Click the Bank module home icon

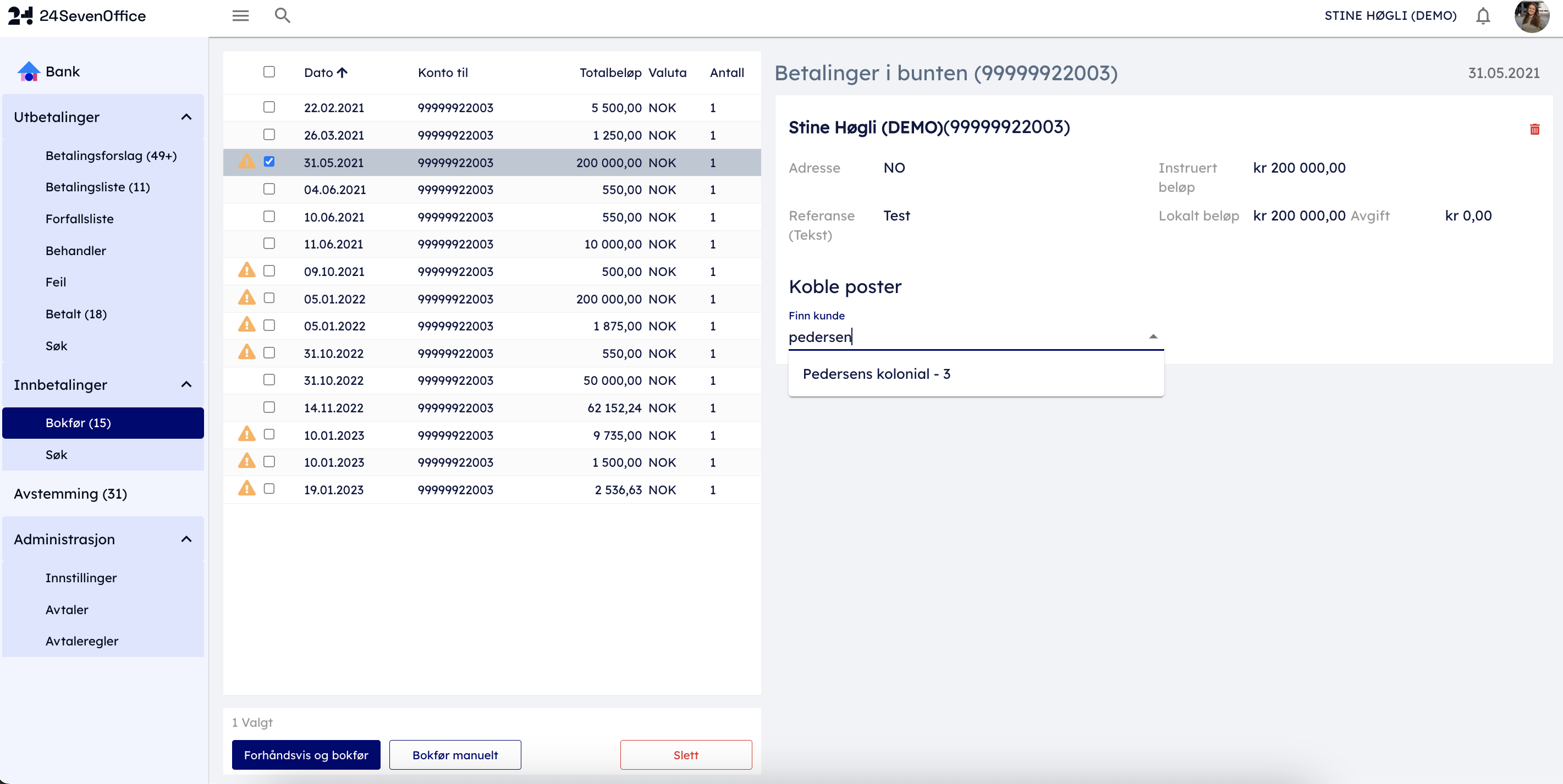tap(29, 71)
